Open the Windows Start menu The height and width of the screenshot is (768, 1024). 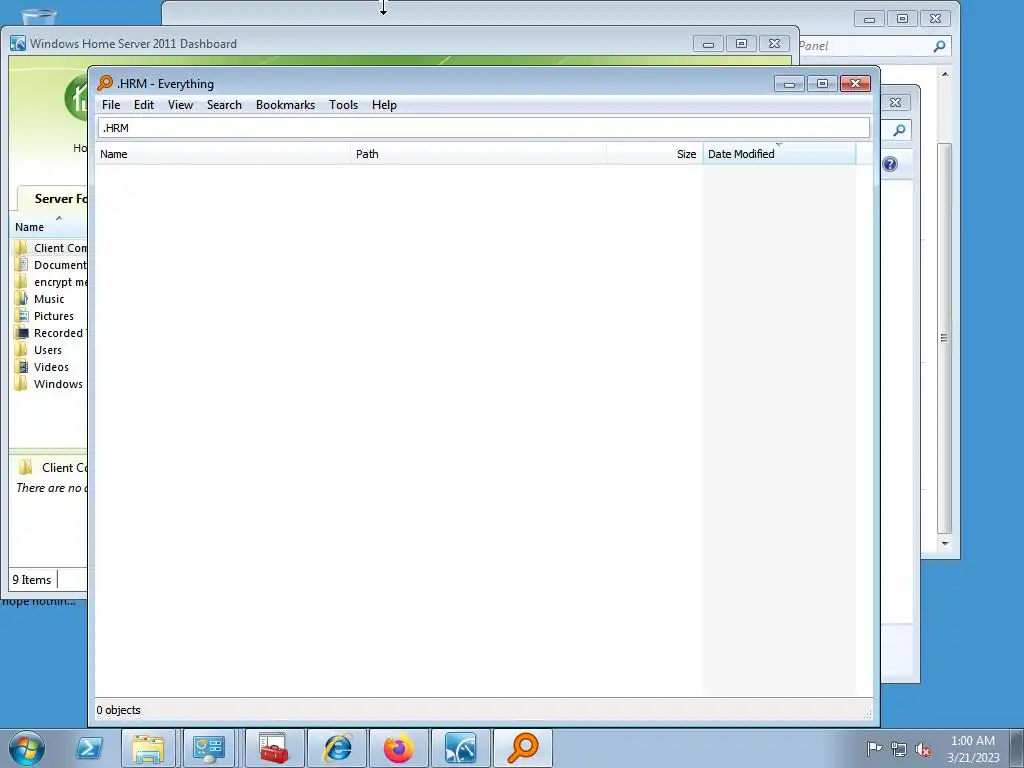click(x=27, y=748)
